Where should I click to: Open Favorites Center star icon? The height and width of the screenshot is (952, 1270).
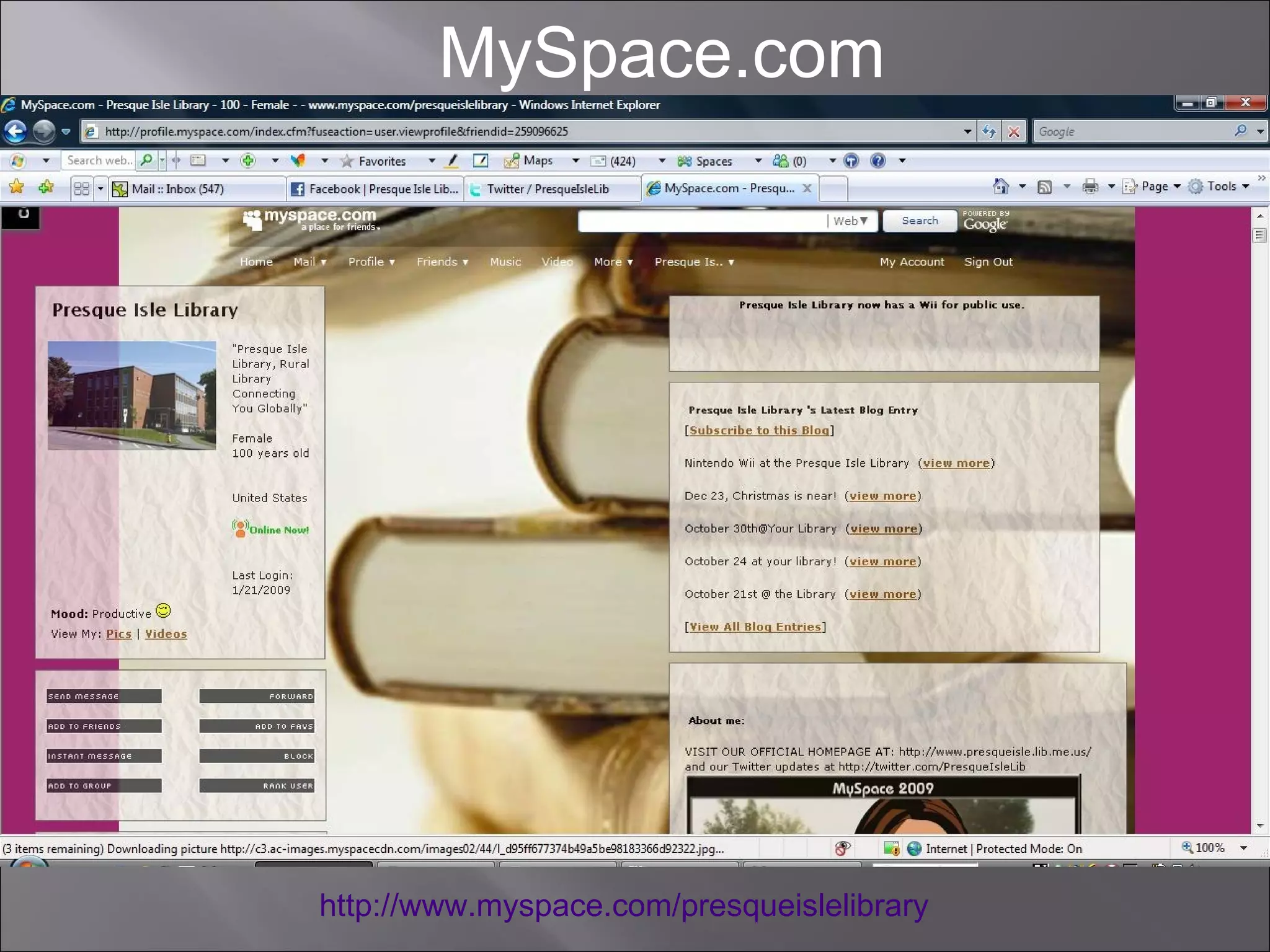pos(17,187)
